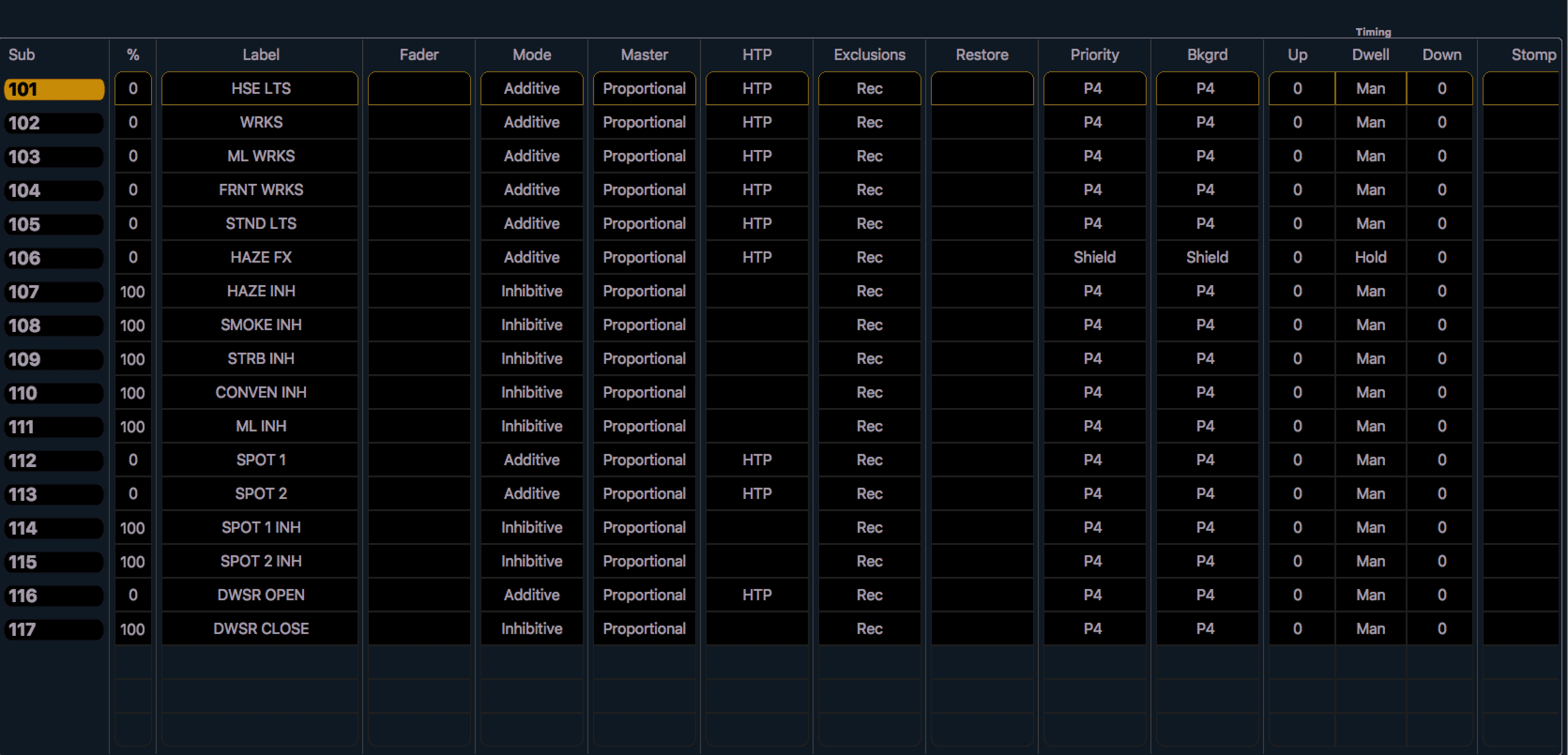Viewport: 1568px width, 755px height.
Task: Click the Restore column header
Action: [x=982, y=55]
